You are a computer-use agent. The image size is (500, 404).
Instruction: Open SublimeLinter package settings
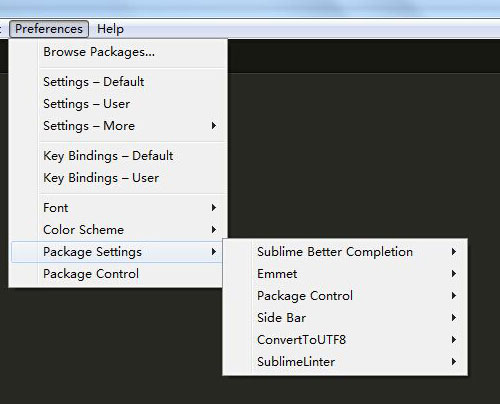(x=345, y=362)
